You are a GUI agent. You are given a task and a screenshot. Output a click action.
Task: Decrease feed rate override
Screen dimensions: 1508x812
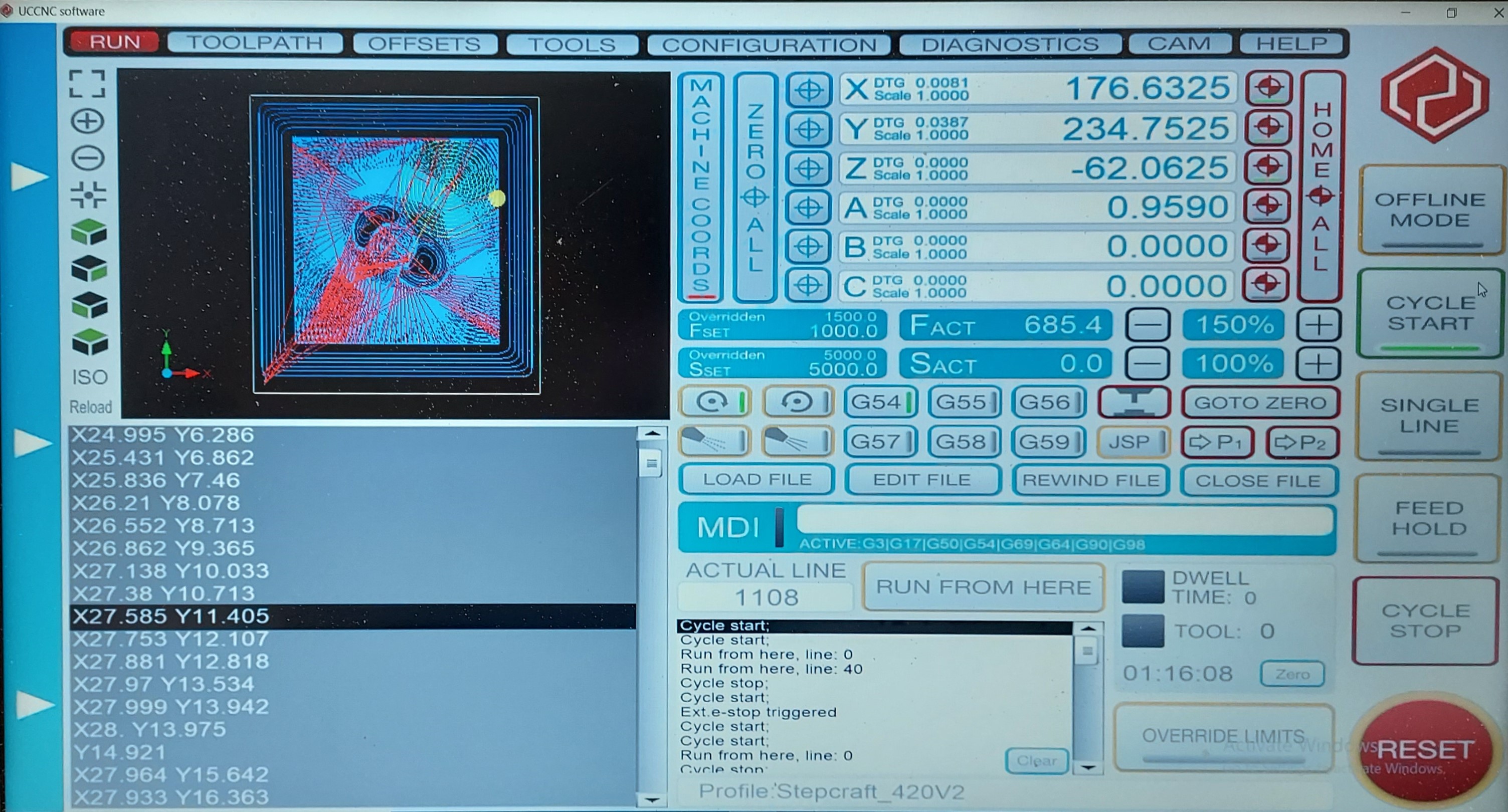pyautogui.click(x=1148, y=325)
